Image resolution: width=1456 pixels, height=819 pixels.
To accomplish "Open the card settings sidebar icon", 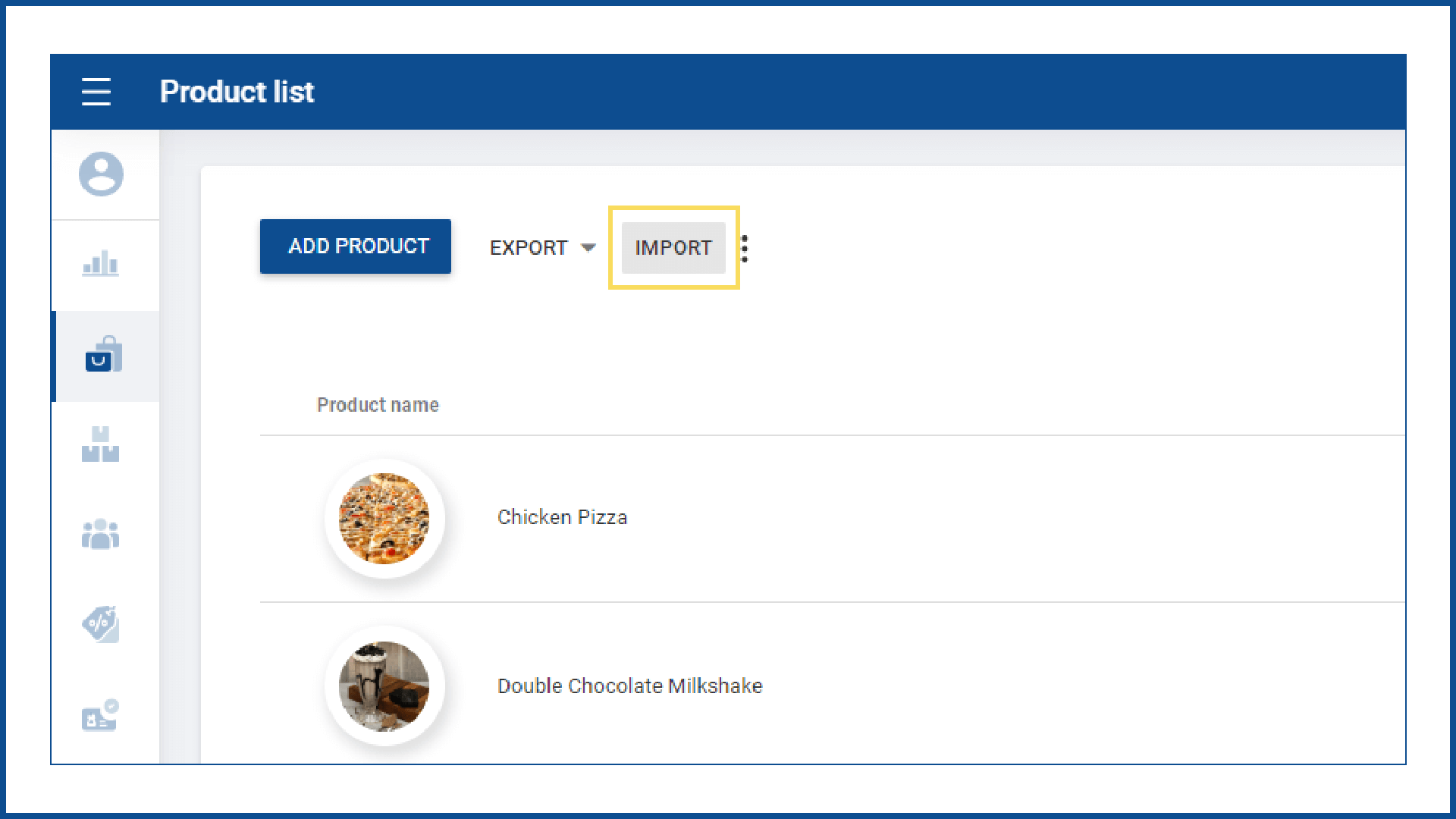I will pyautogui.click(x=101, y=715).
